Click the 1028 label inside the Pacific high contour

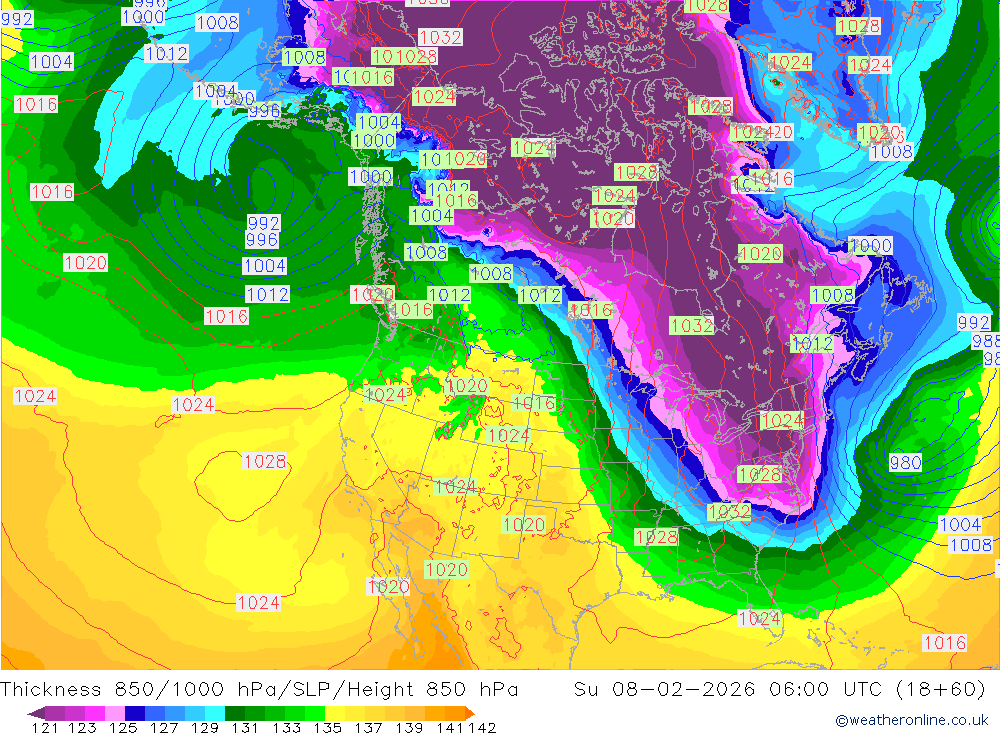pos(265,461)
